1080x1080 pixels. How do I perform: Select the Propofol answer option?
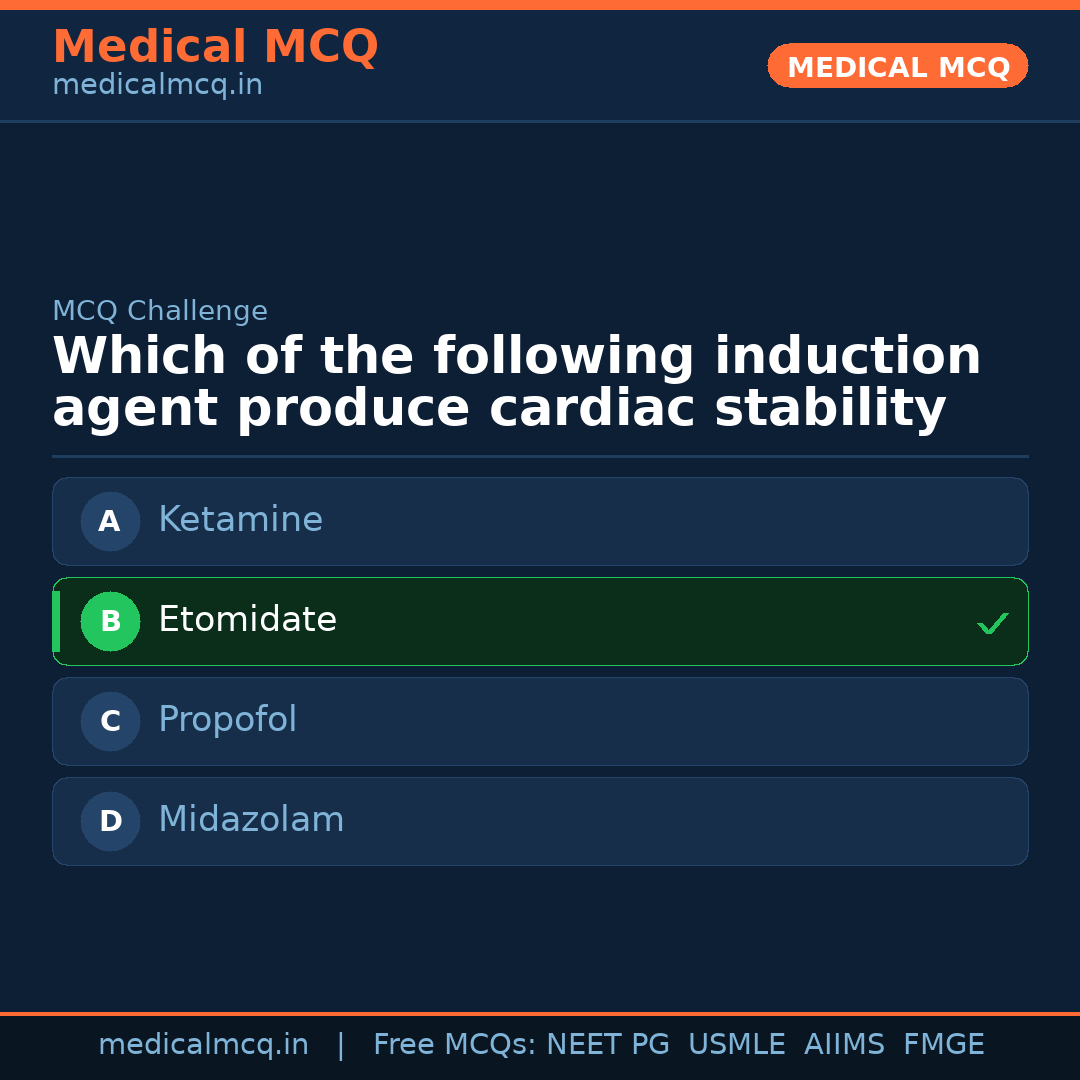coord(540,721)
